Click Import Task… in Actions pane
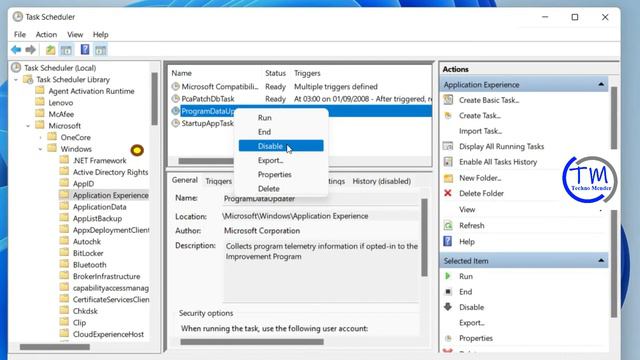The image size is (640, 360). tap(480, 131)
